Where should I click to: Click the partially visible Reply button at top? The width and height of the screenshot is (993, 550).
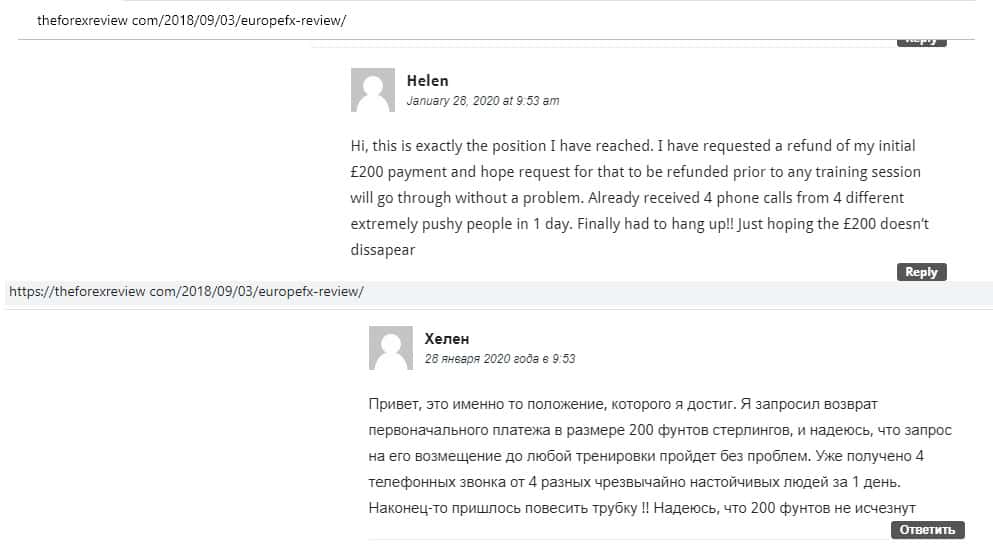pyautogui.click(x=920, y=41)
